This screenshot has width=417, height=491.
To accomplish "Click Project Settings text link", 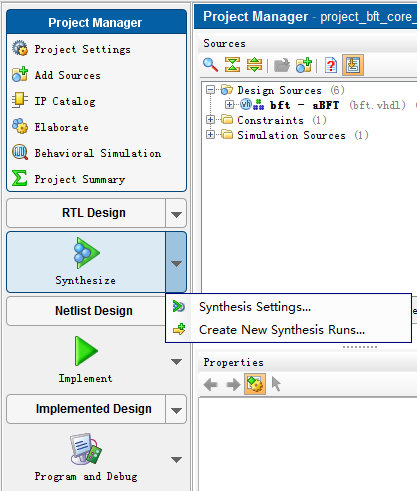I will 82,49.
